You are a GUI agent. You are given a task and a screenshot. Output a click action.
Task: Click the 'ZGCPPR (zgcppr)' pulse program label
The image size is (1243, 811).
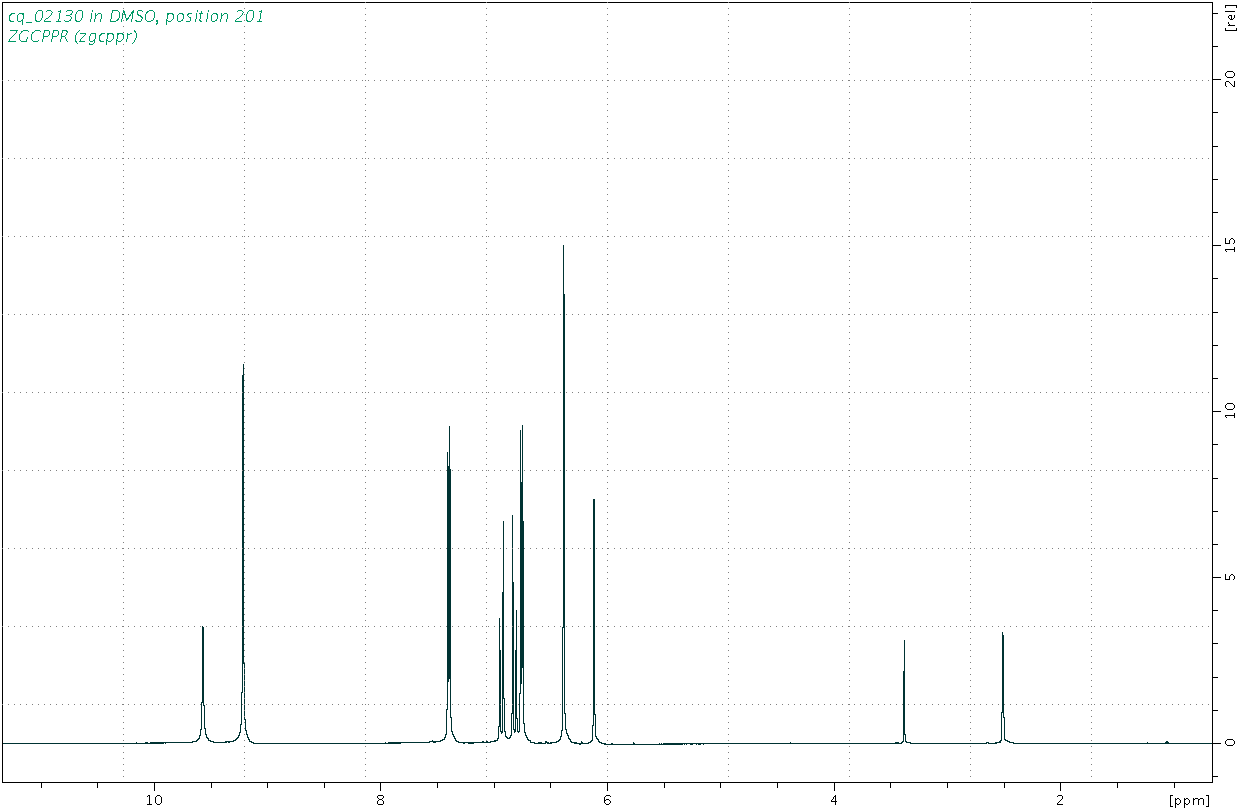72,37
